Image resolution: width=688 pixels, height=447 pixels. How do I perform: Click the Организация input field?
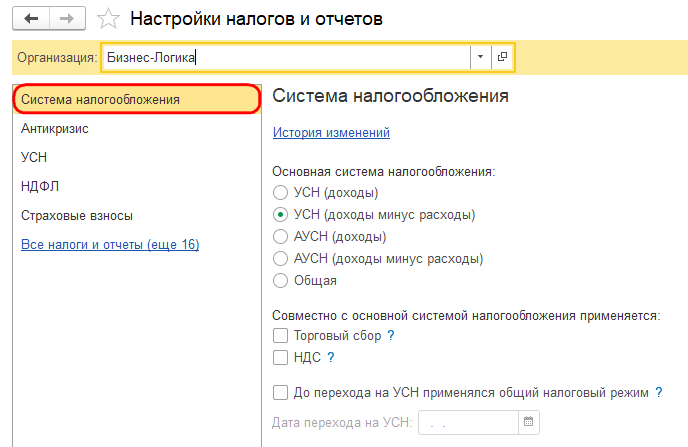tap(287, 57)
